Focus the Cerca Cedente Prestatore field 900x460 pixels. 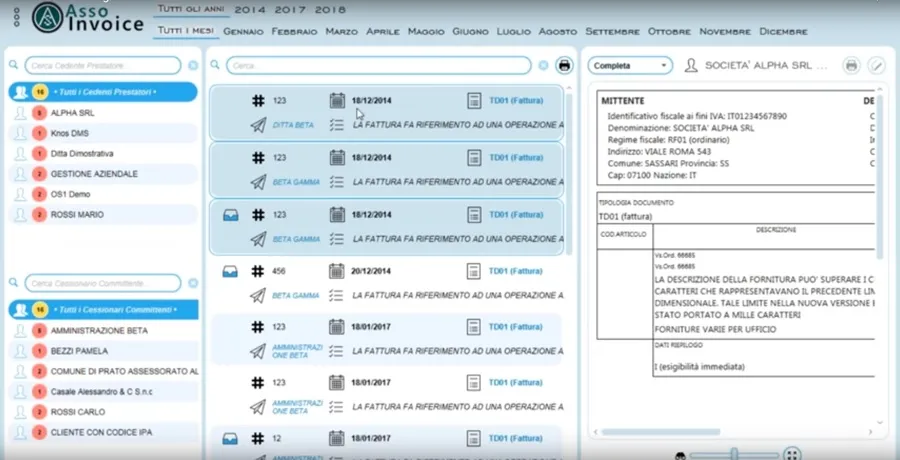(103, 65)
